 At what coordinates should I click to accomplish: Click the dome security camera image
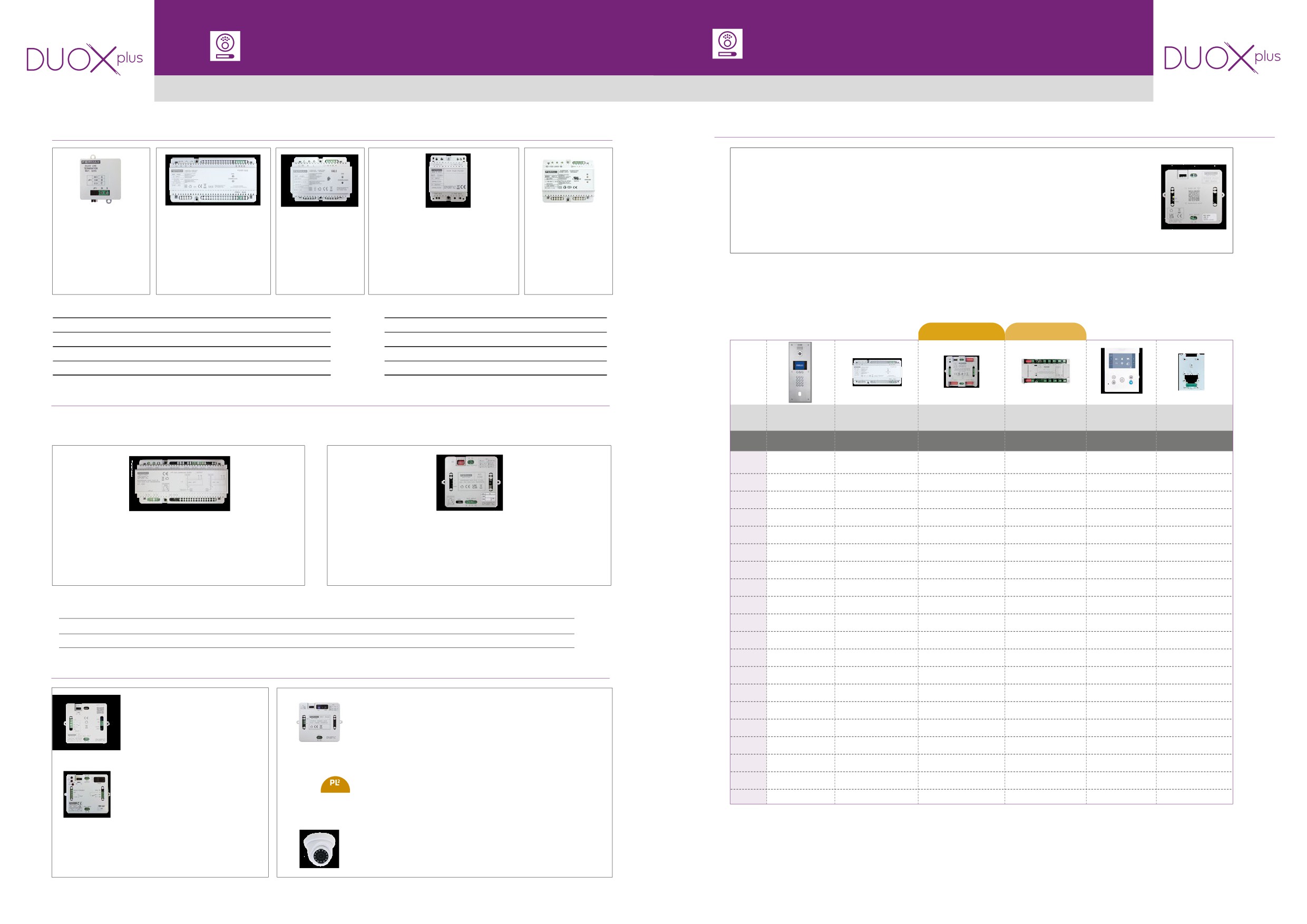(x=319, y=848)
